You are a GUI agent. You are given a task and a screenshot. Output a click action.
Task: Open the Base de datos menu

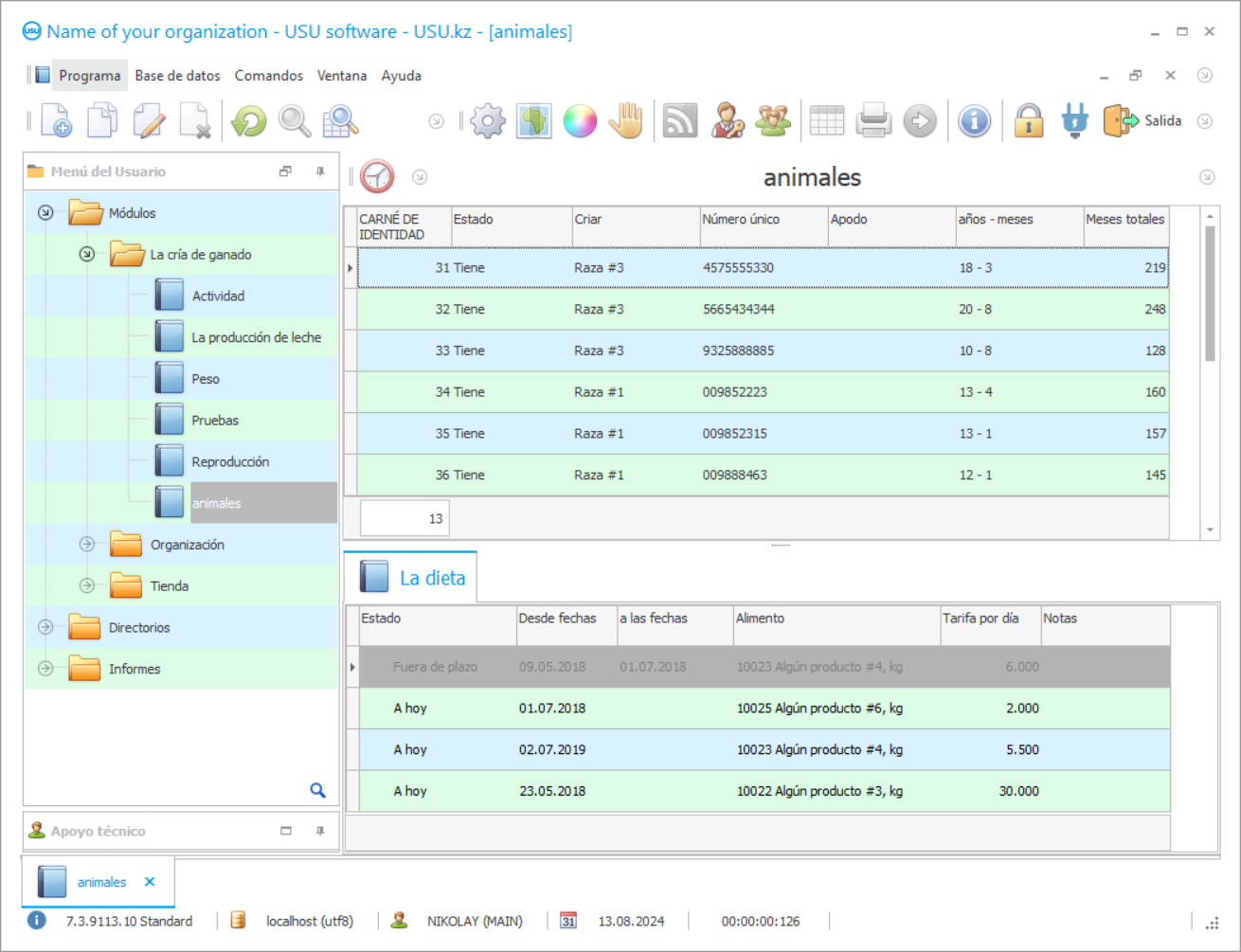pos(177,76)
